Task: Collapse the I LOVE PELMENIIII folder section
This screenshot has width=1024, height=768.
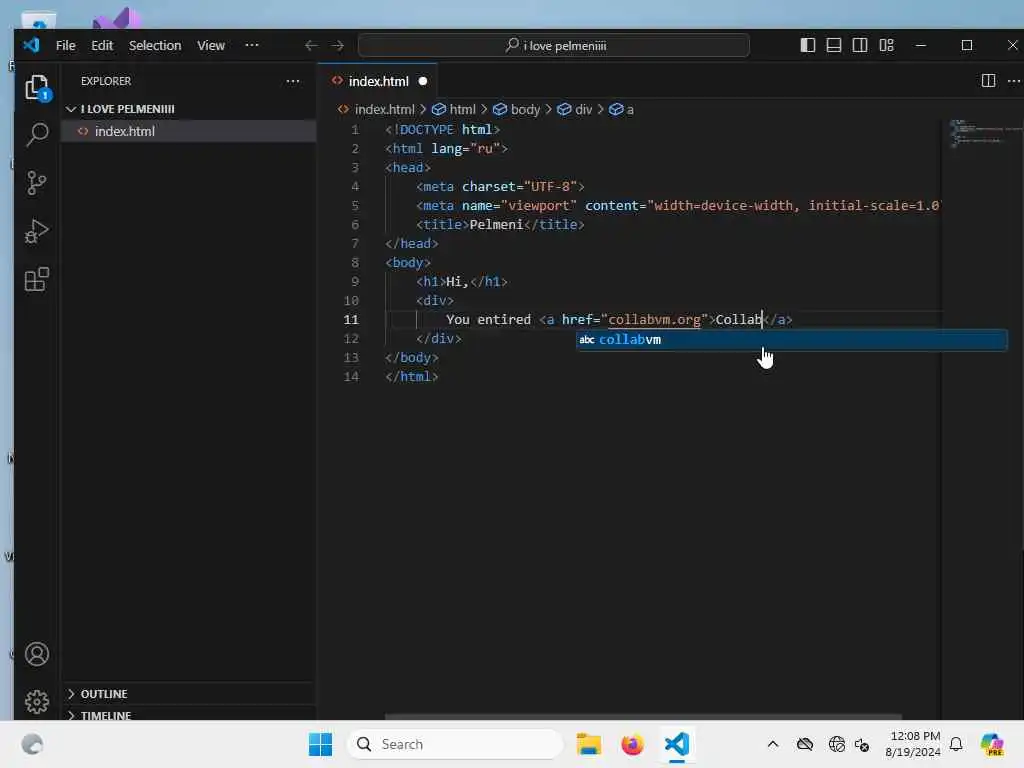Action: (188, 109)
